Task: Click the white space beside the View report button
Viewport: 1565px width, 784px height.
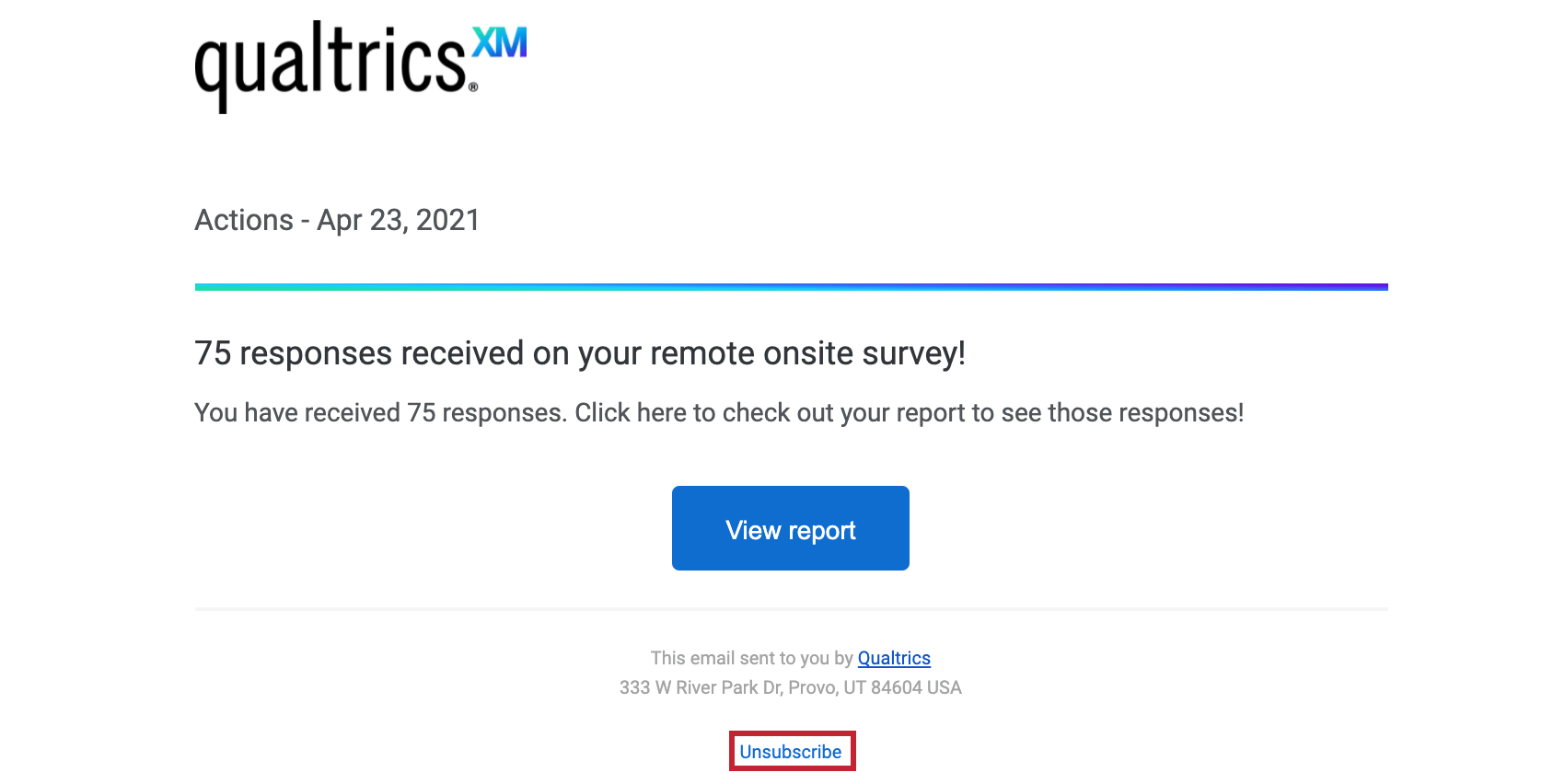Action: pyautogui.click(x=1105, y=528)
